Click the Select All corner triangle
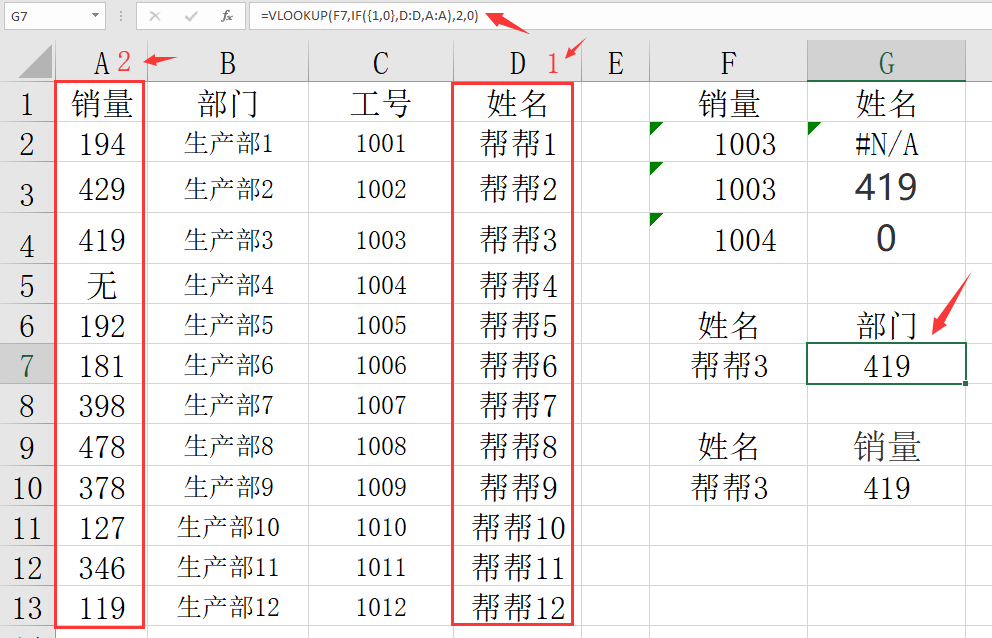The width and height of the screenshot is (992, 638). (x=36, y=61)
